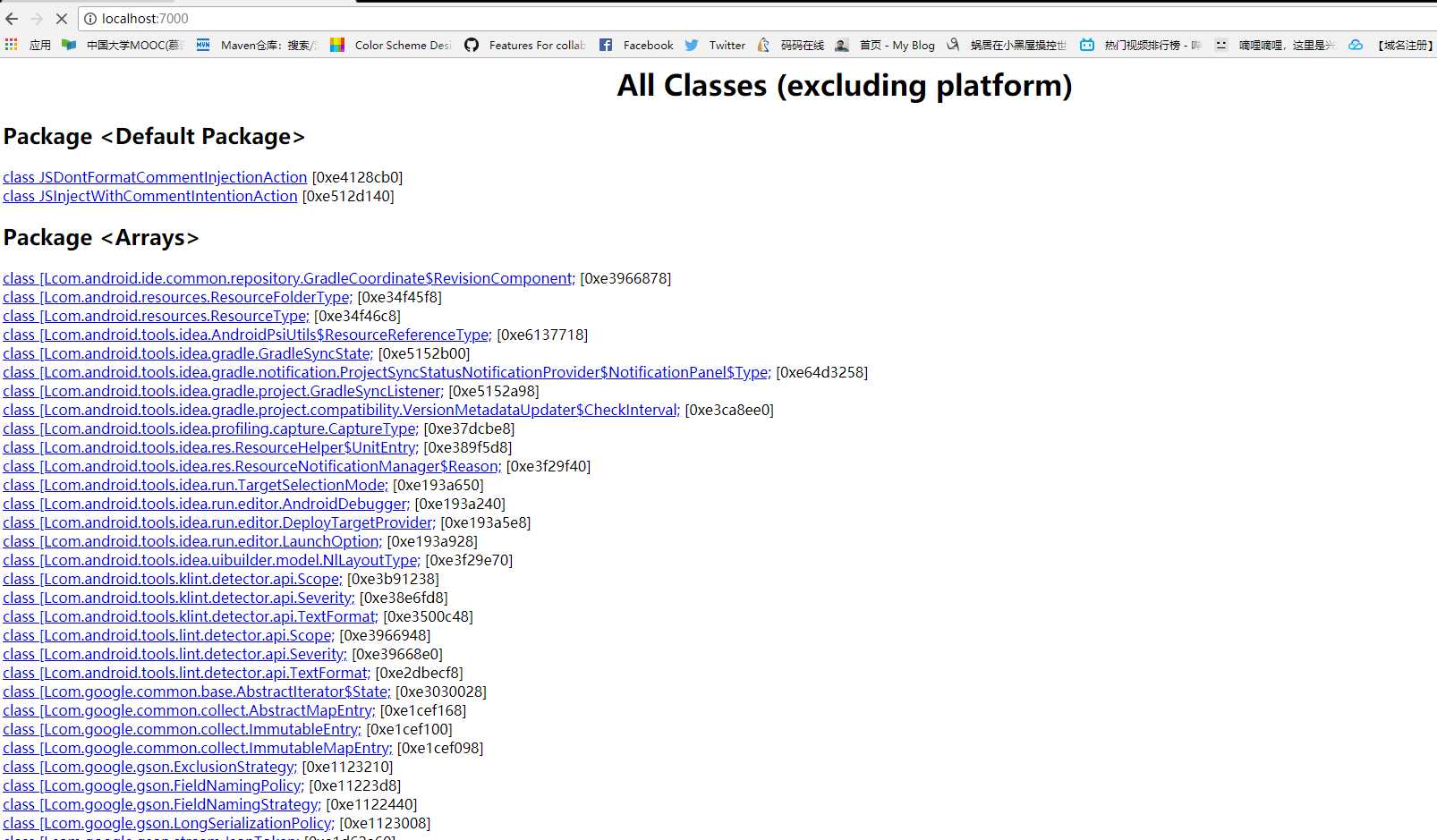Image resolution: width=1437 pixels, height=840 pixels.
Task: Click the site info icon beside localhost:7000
Action: point(90,18)
